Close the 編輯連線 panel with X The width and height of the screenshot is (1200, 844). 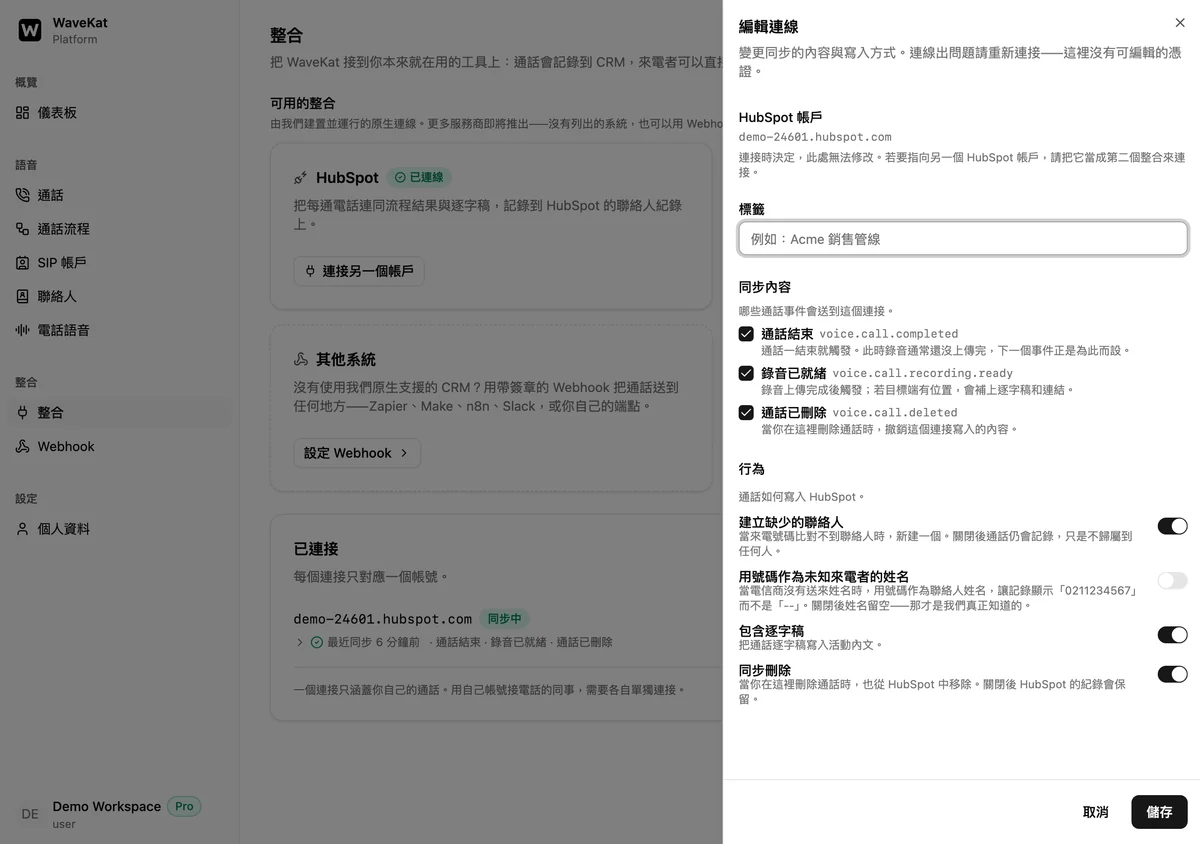1180,23
